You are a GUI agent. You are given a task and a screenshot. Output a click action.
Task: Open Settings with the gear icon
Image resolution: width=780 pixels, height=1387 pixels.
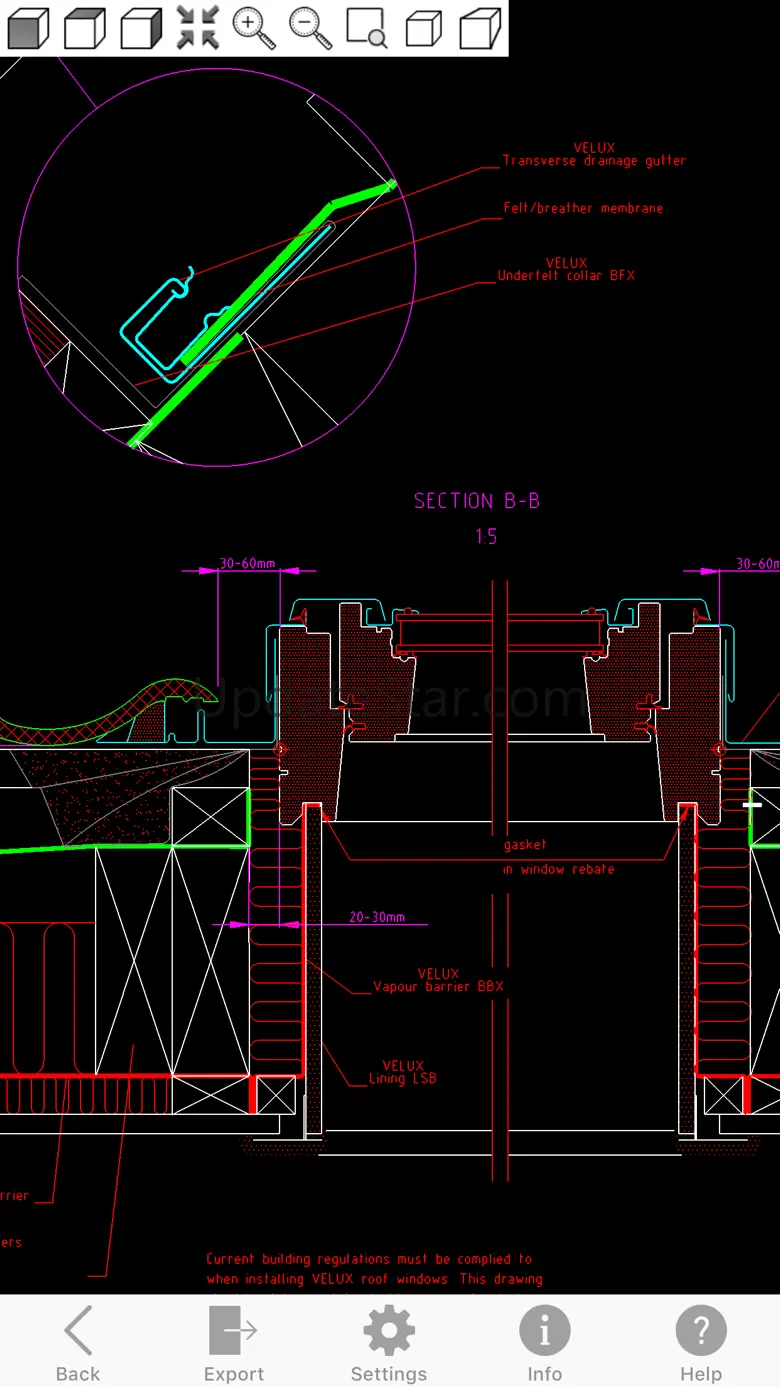click(x=389, y=1343)
